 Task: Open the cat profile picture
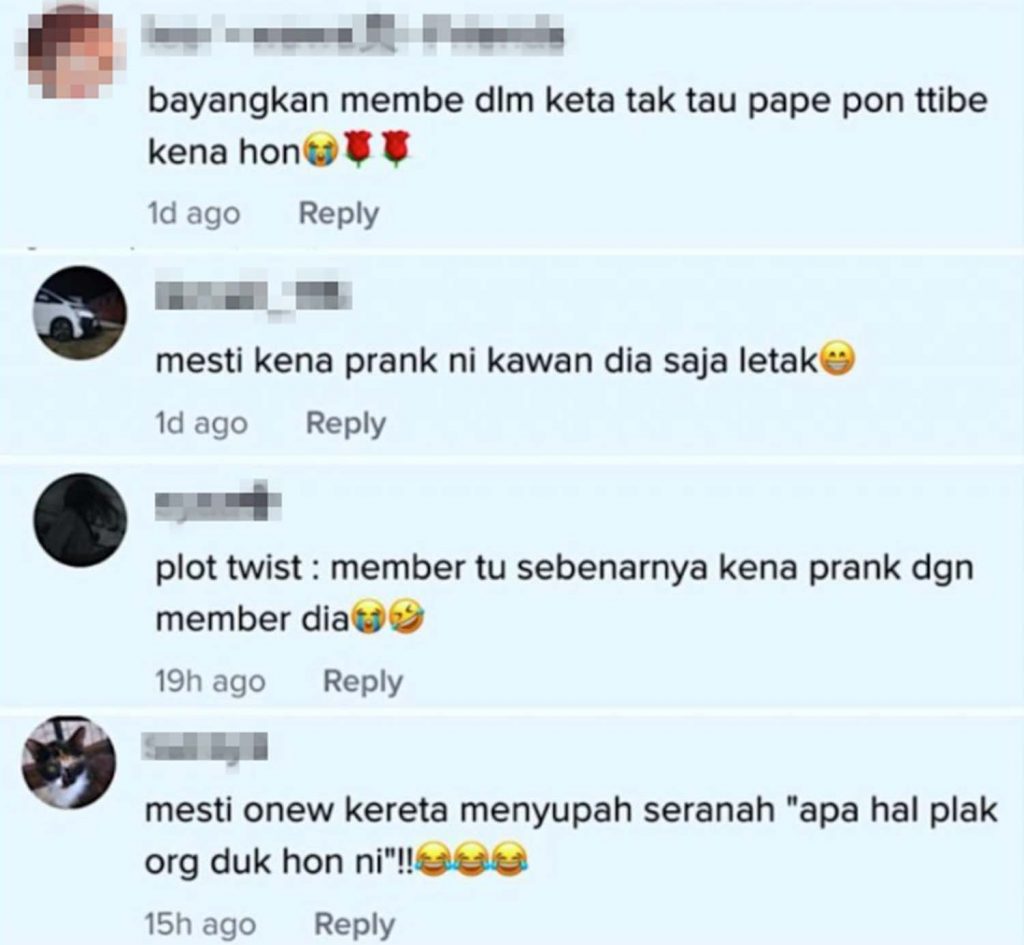[x=69, y=762]
